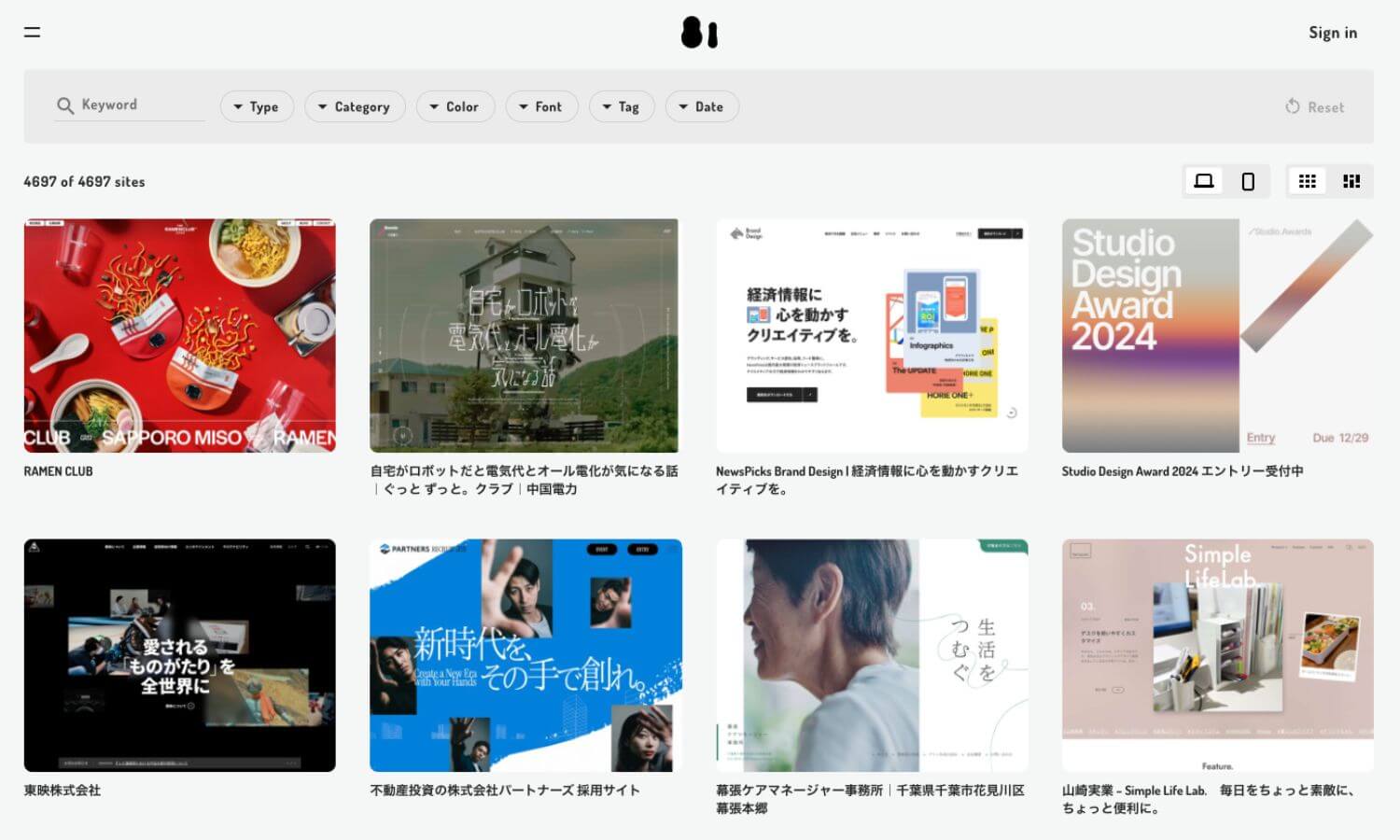The height and width of the screenshot is (840, 1400).
Task: Click the RAMEN CLUB title link
Action: pyautogui.click(x=58, y=471)
